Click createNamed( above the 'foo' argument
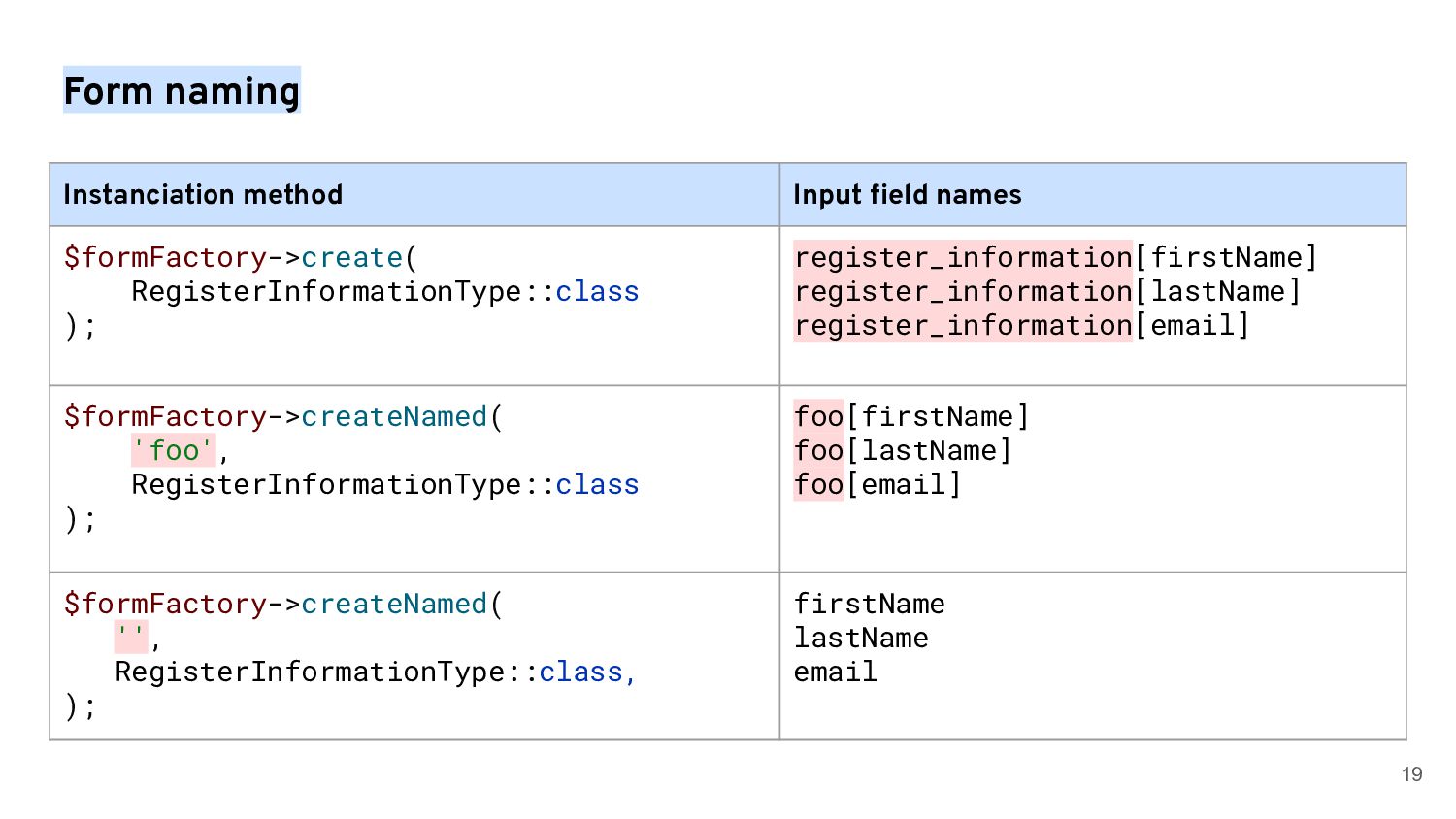 point(402,417)
